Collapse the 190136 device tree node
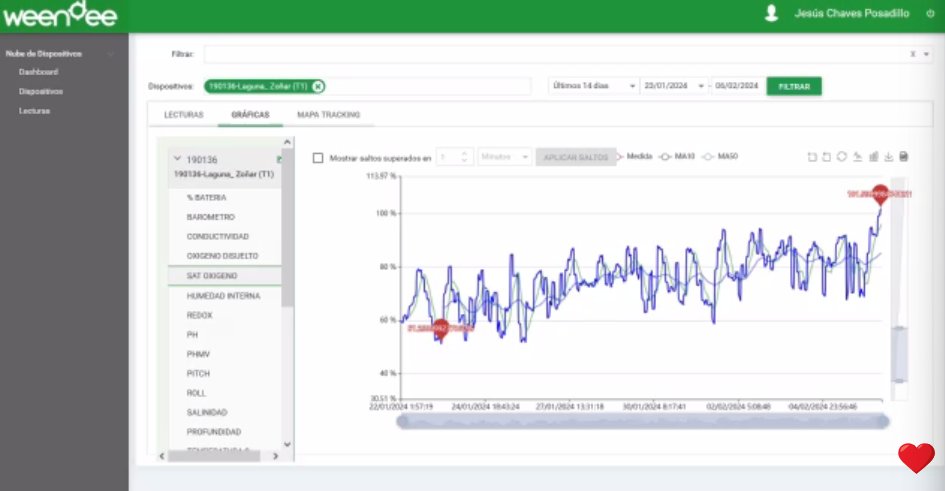945x491 pixels. (x=177, y=159)
